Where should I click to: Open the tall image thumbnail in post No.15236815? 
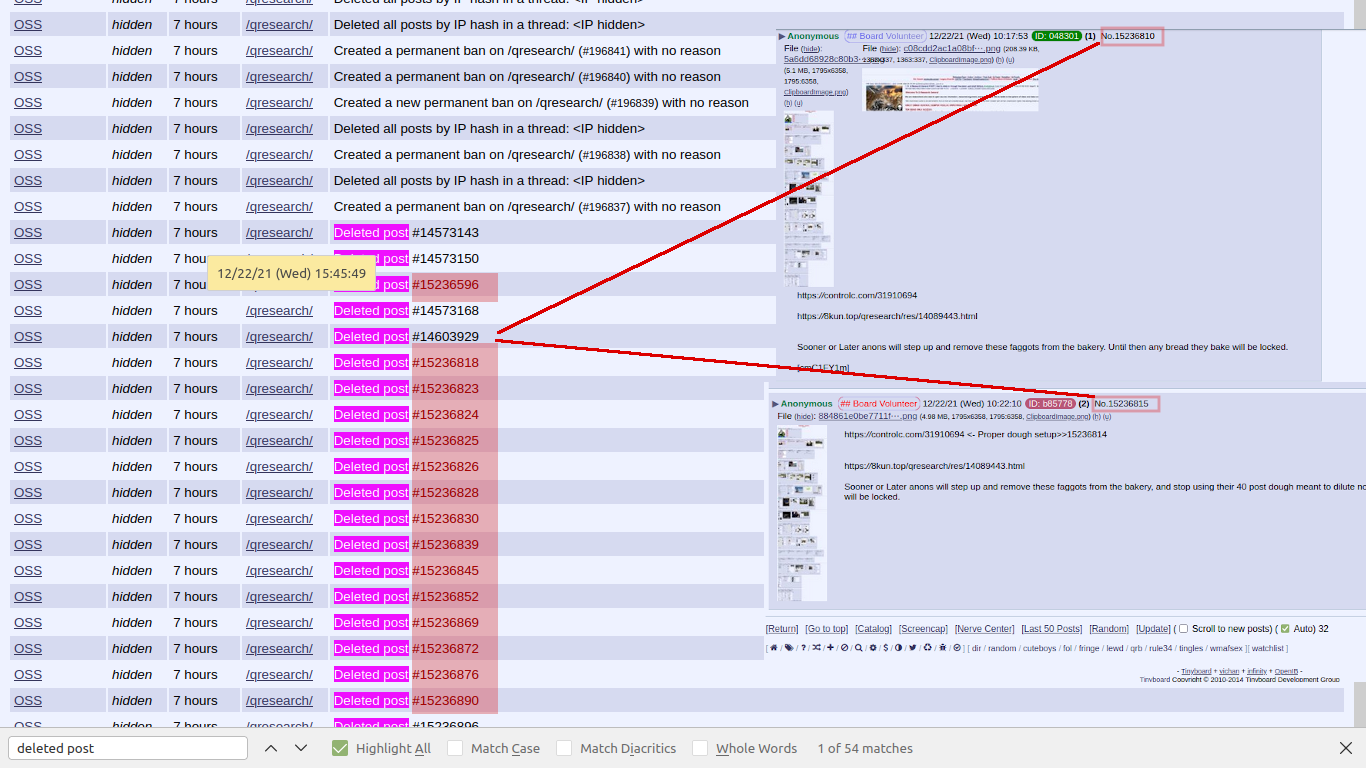tap(802, 513)
